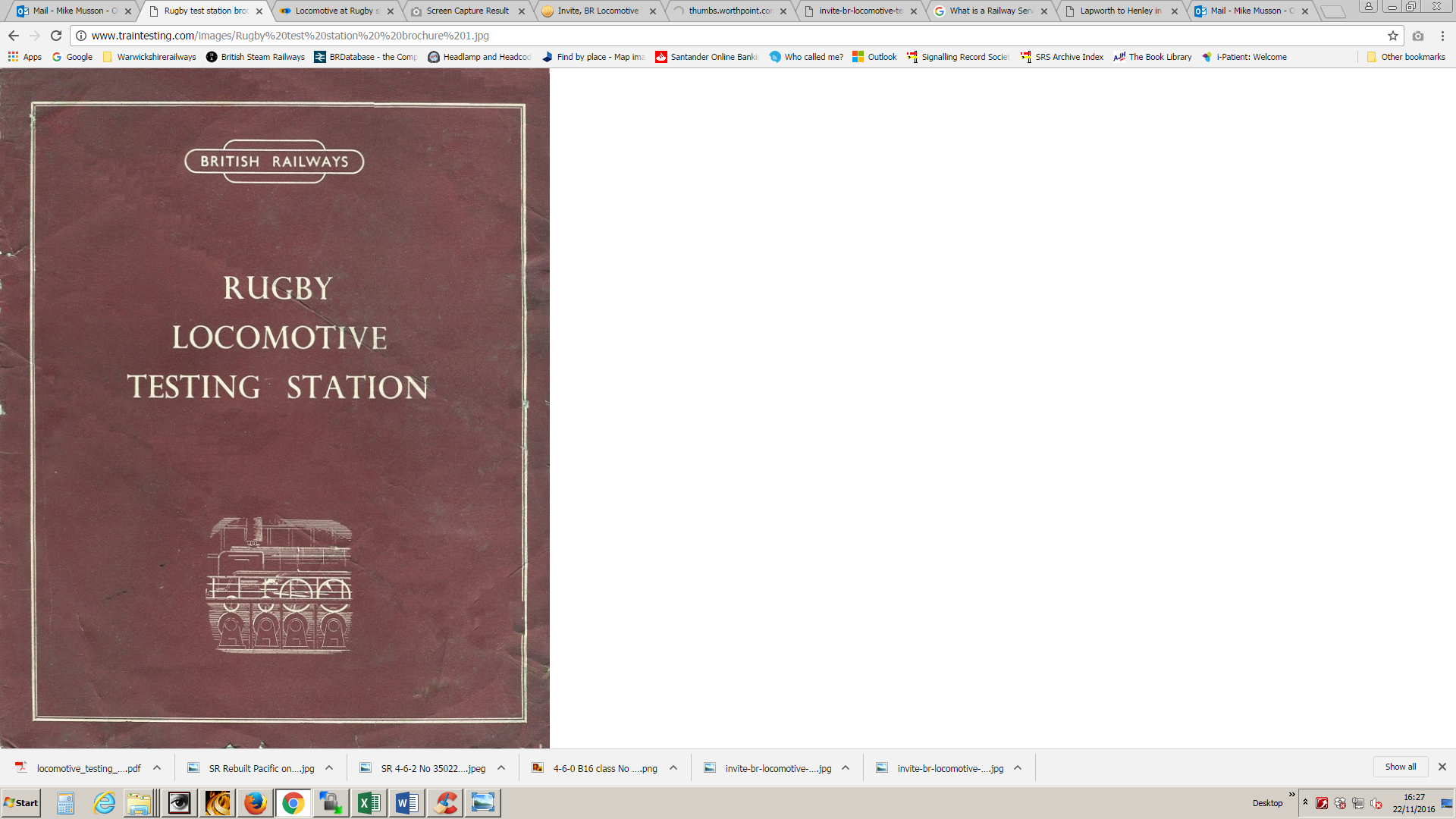Switch to Chrome taskbar icon

point(293,803)
